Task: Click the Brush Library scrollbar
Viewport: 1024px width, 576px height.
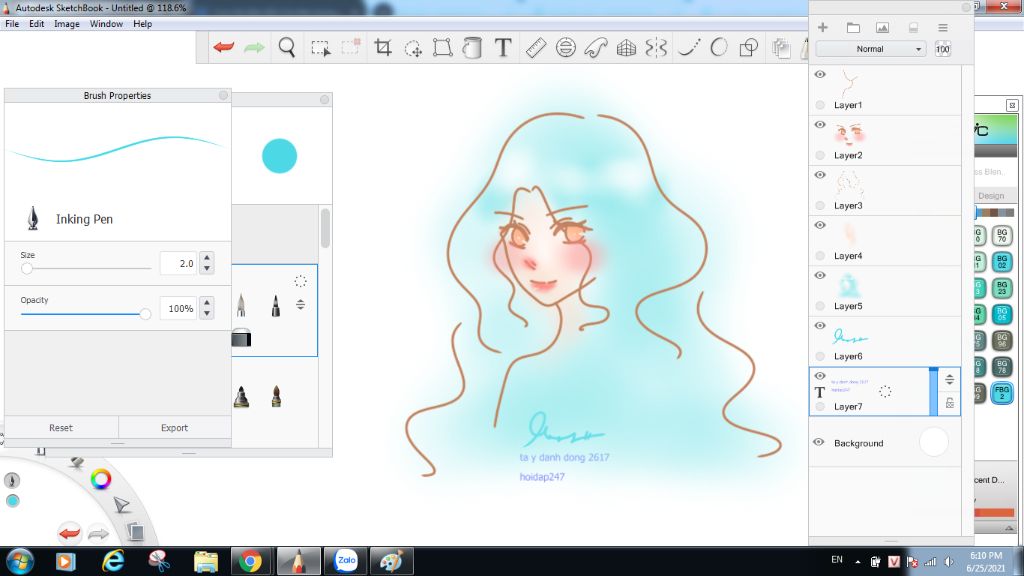Action: tap(325, 228)
